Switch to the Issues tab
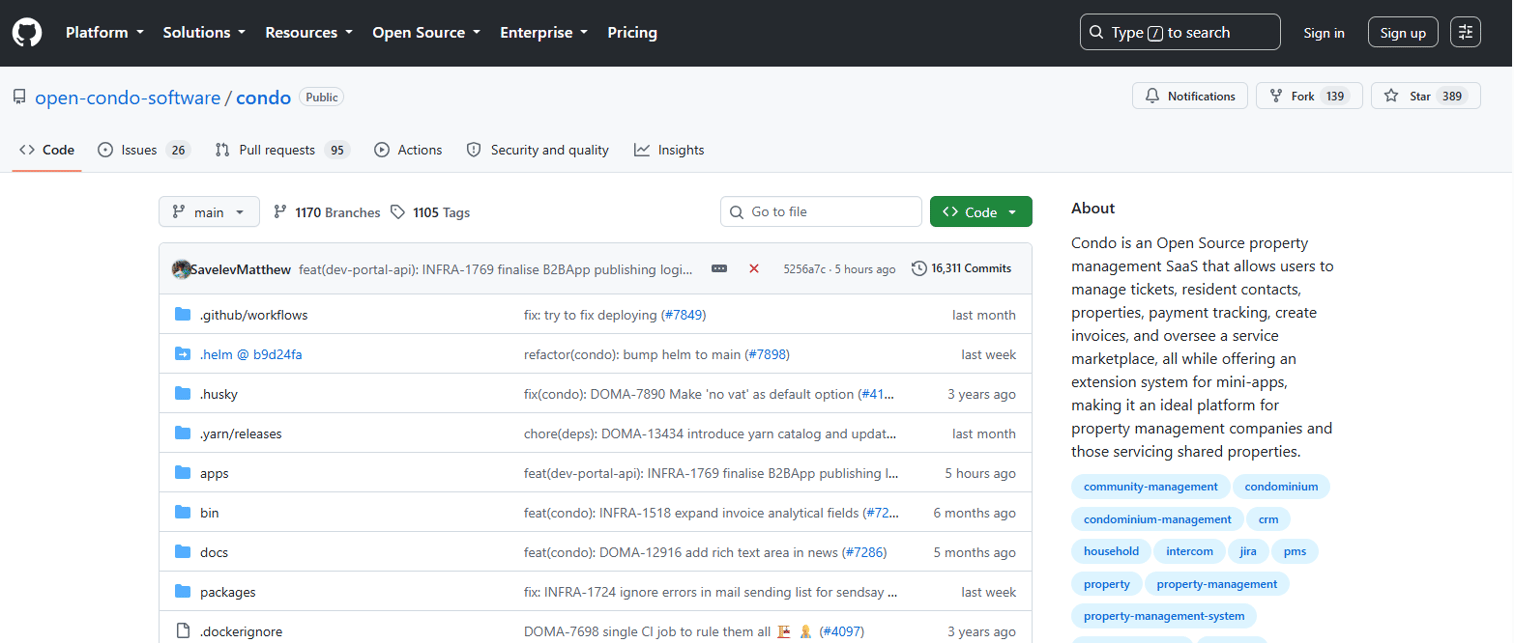This screenshot has height=643, width=1514. (144, 150)
